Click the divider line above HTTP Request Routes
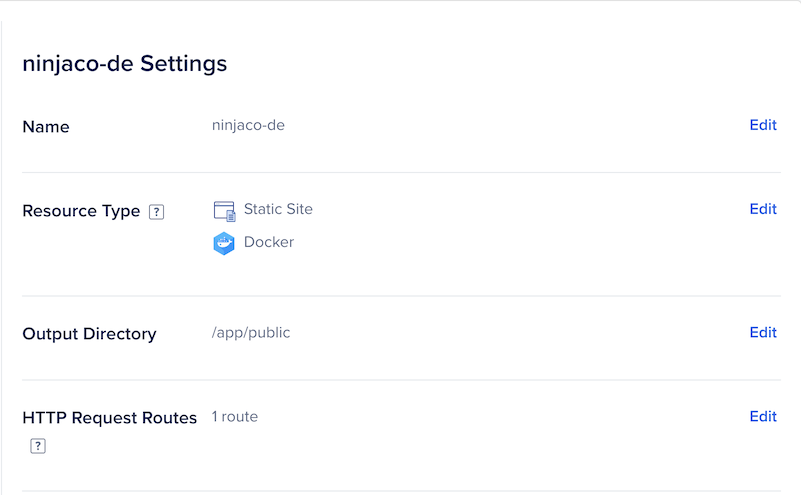801x495 pixels. [402, 380]
